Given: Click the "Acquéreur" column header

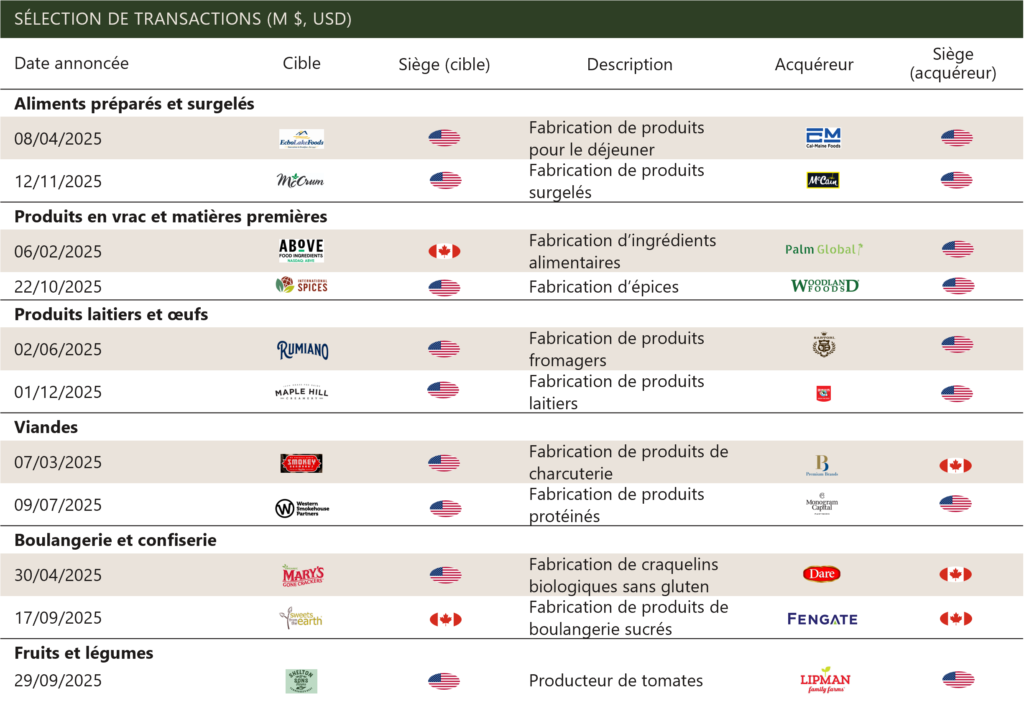Looking at the screenshot, I should [x=814, y=65].
